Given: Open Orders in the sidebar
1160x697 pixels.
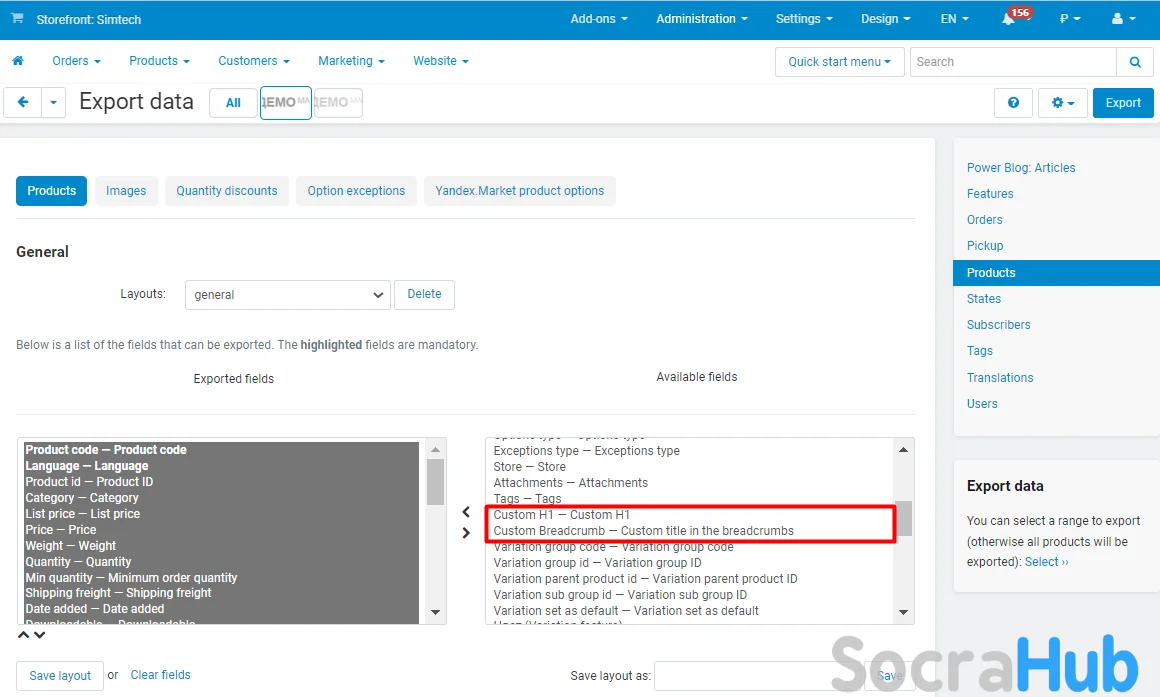Looking at the screenshot, I should coord(985,220).
